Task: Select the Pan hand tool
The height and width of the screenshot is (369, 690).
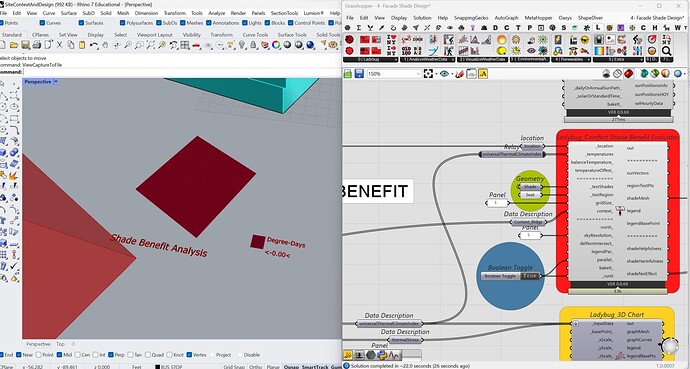Action: point(105,45)
